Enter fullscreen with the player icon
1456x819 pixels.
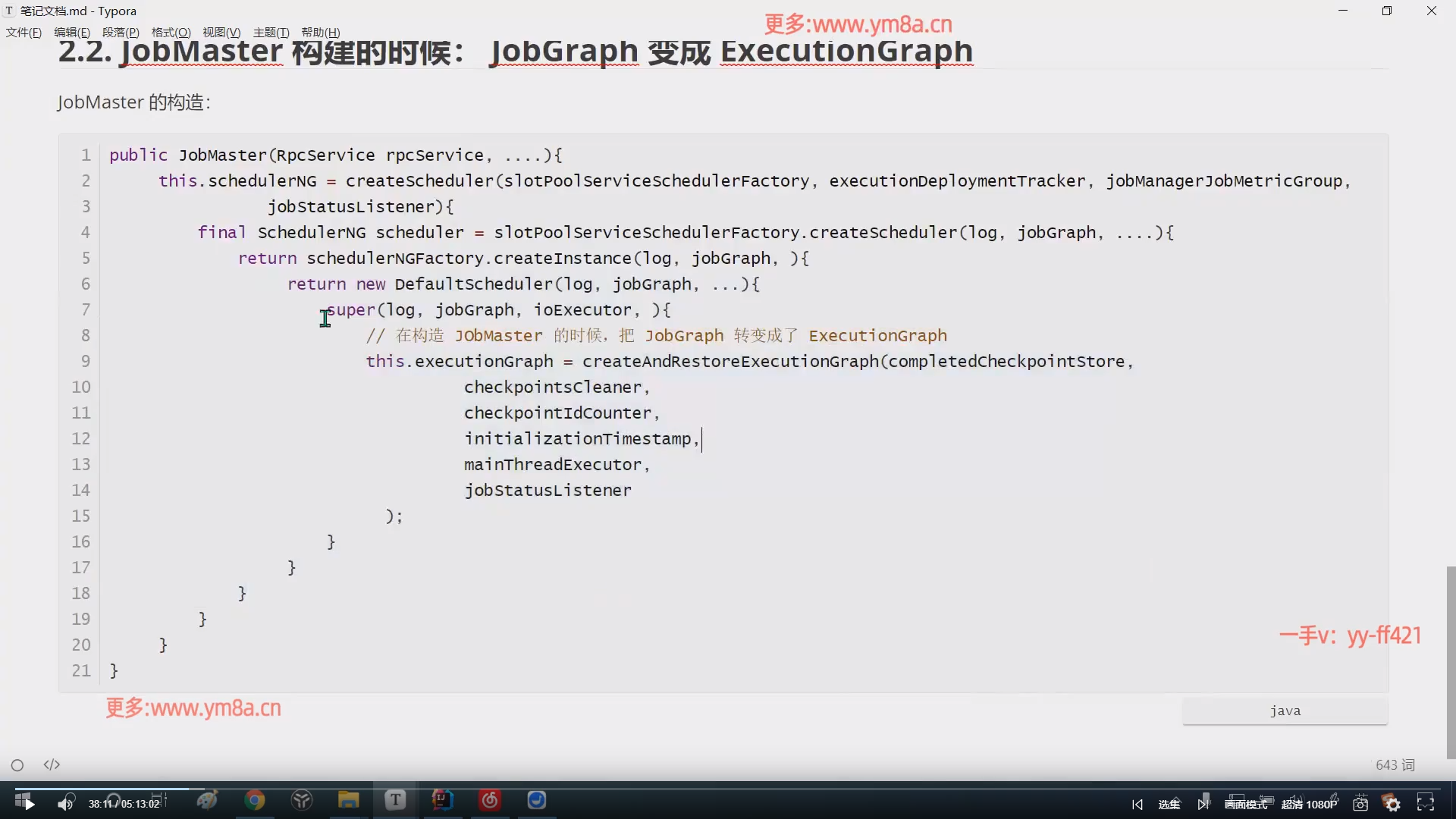click(x=1426, y=802)
